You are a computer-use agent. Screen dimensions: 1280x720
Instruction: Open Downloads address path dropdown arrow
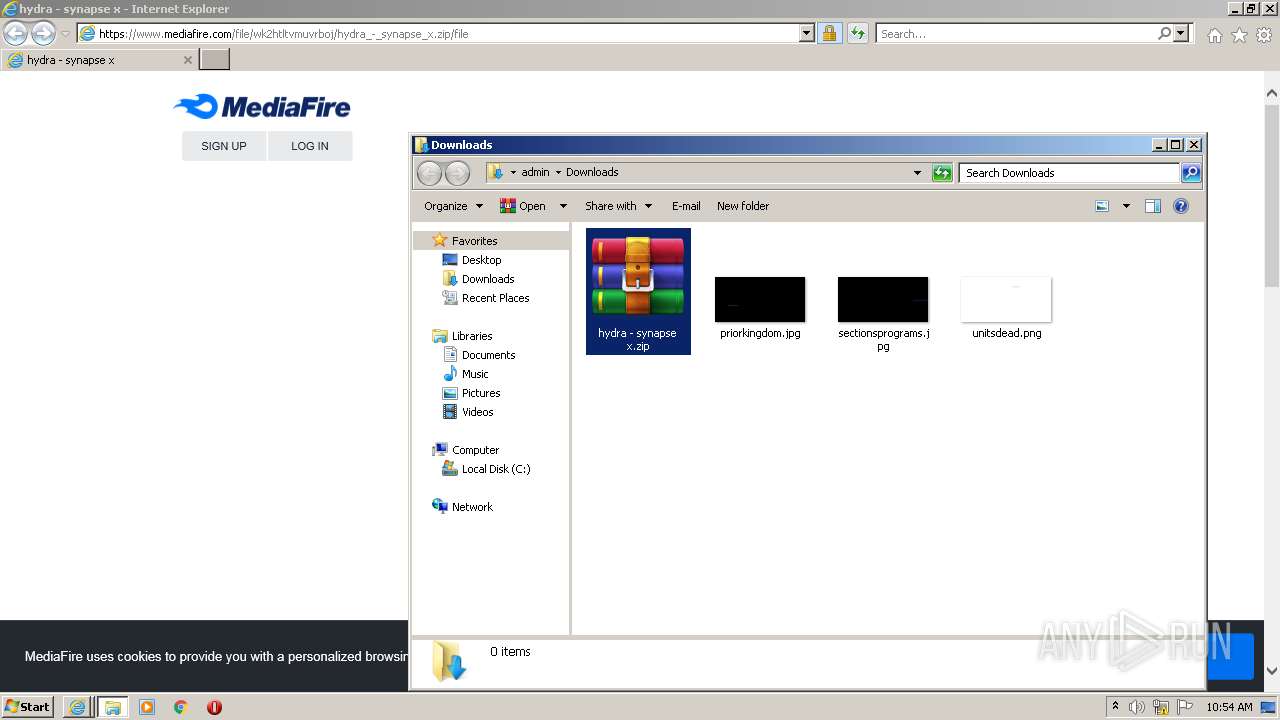click(x=917, y=173)
